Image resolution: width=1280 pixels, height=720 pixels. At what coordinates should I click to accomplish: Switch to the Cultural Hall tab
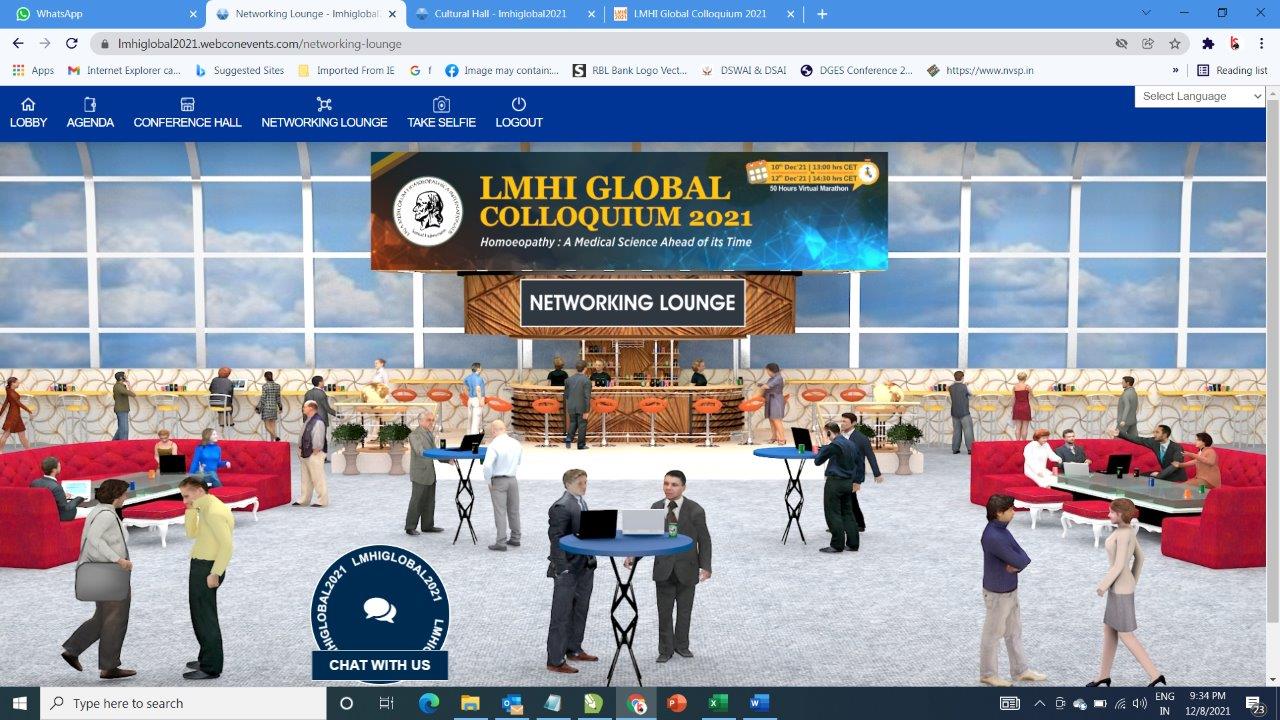point(504,14)
